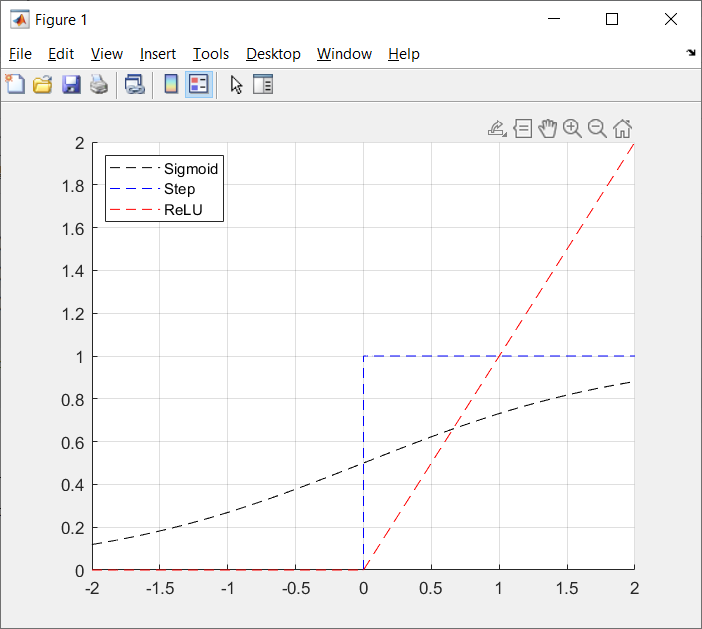Maximize the Figure 1 window
This screenshot has height=629, width=702.
coord(612,19)
